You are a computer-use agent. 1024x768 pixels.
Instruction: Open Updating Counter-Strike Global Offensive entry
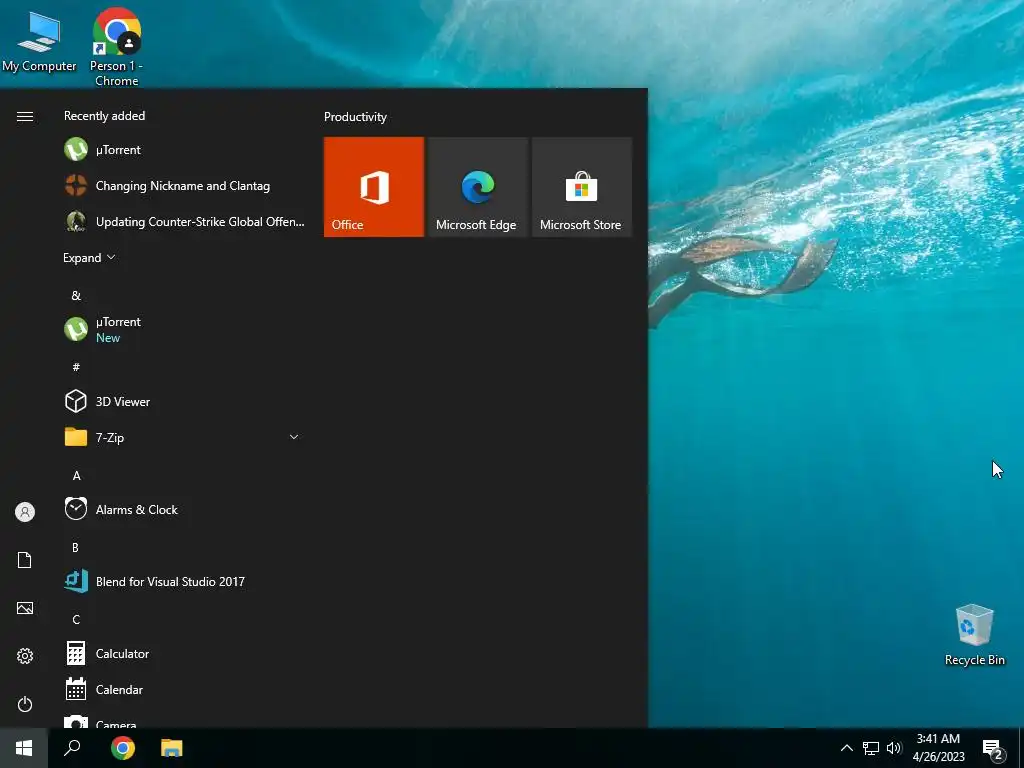(x=183, y=221)
